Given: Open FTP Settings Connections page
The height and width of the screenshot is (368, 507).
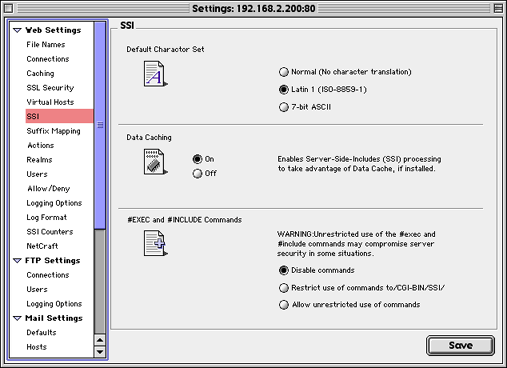Looking at the screenshot, I should (48, 275).
